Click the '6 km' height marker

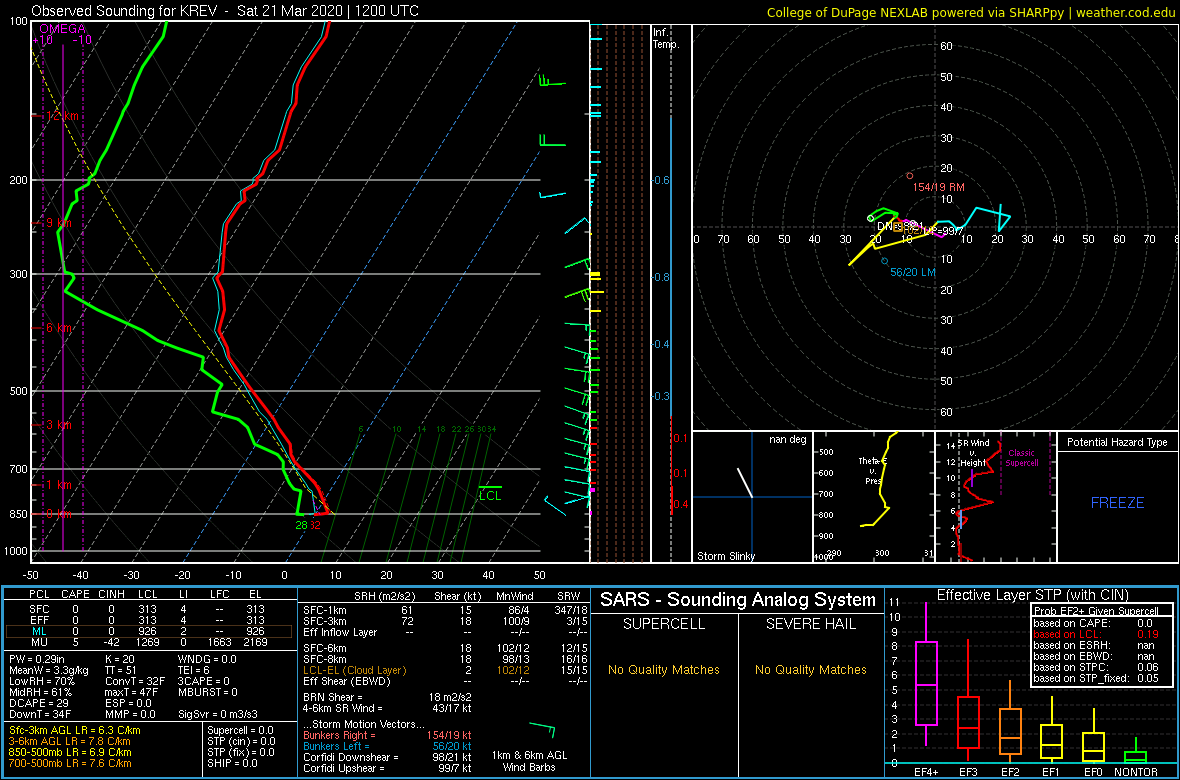click(59, 328)
